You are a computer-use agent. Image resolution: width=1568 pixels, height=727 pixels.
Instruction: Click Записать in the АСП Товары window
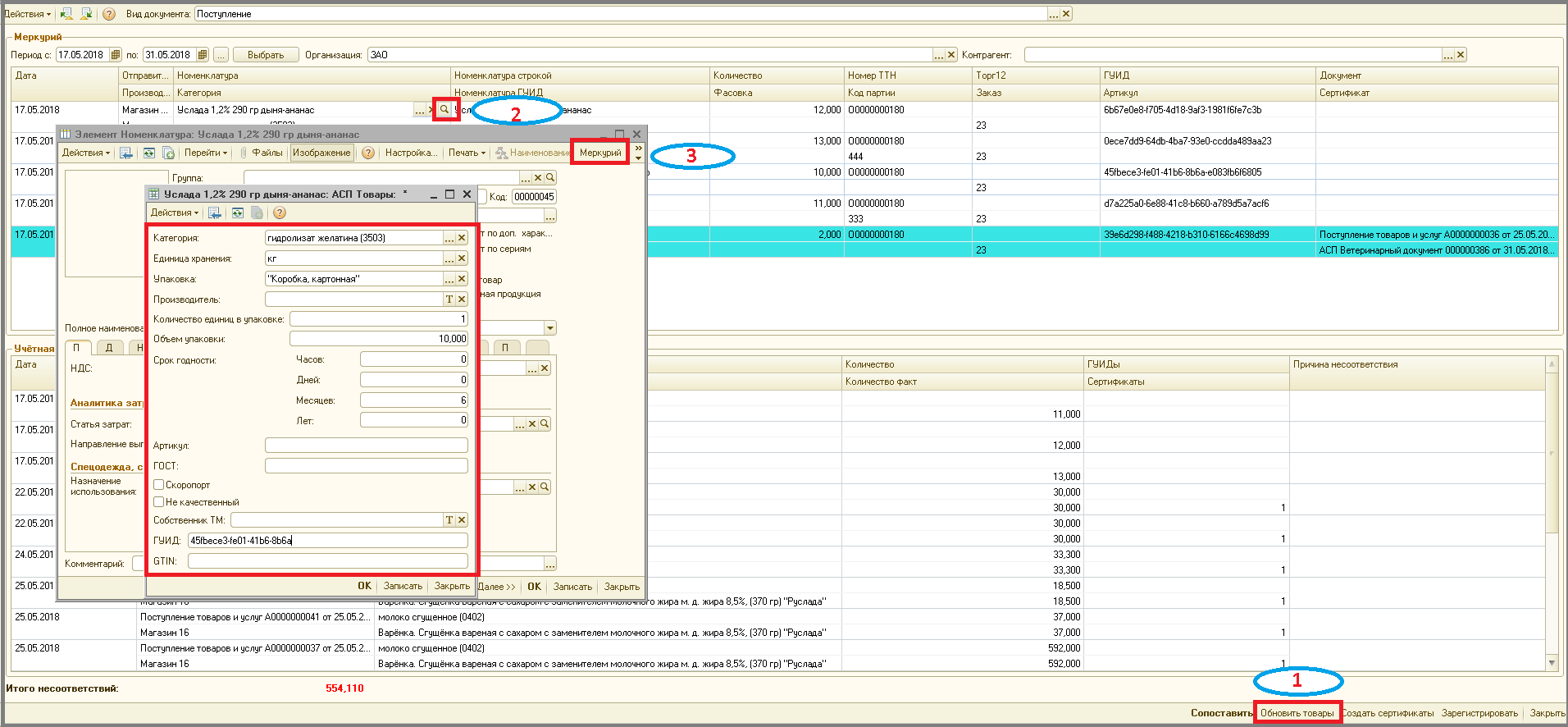click(403, 587)
